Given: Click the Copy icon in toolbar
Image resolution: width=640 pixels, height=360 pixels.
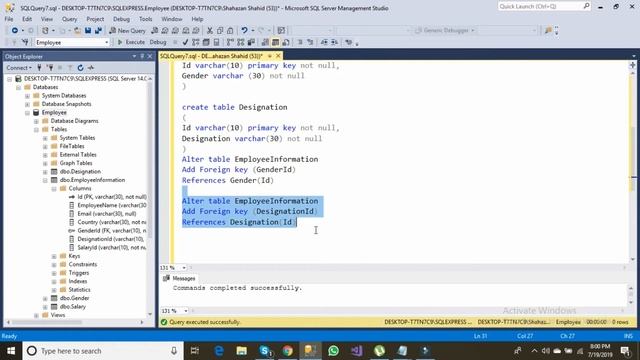Looking at the screenshot, I should (220, 31).
